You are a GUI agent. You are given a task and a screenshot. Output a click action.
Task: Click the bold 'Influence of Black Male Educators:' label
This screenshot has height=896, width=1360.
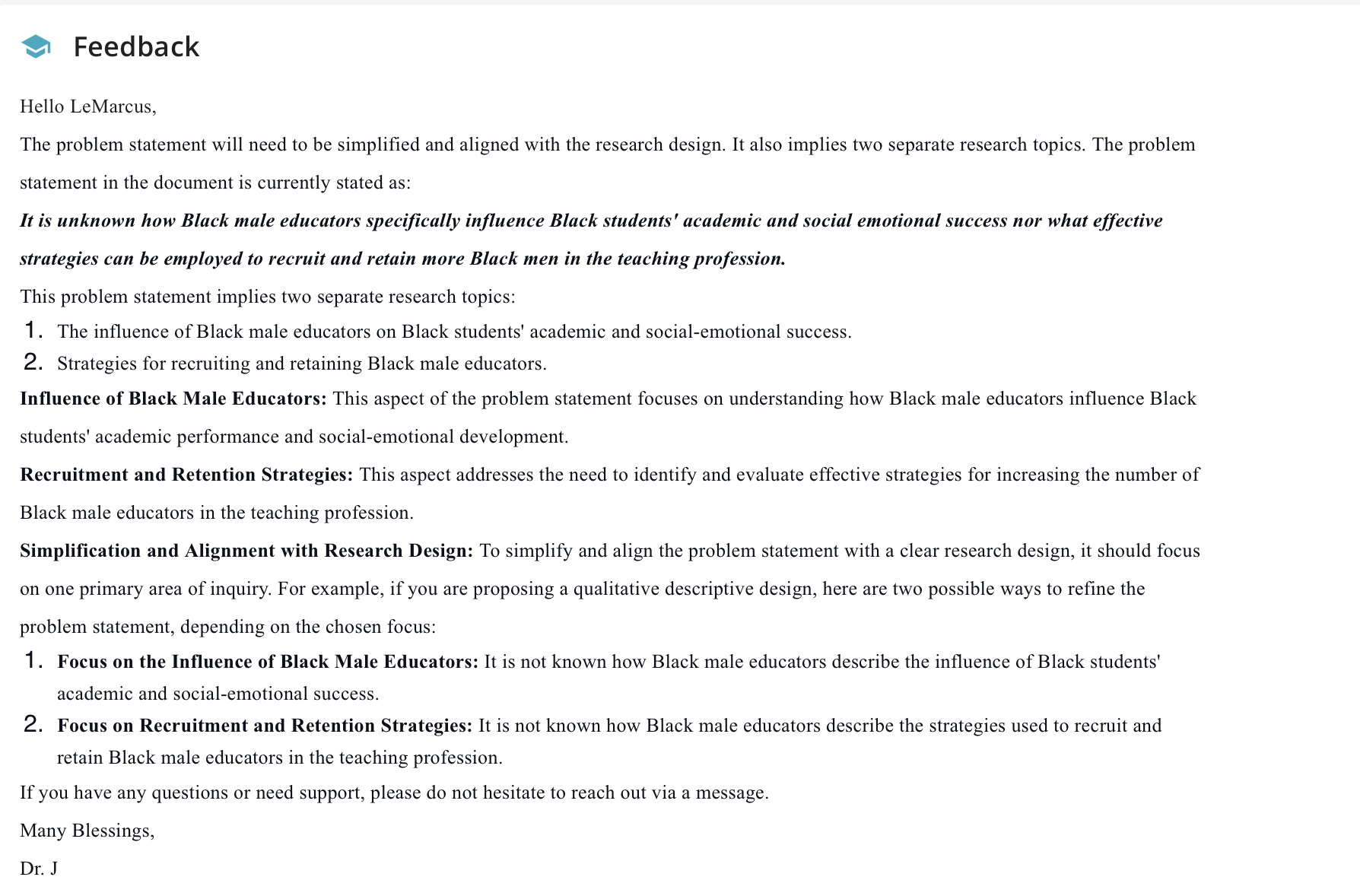point(173,399)
